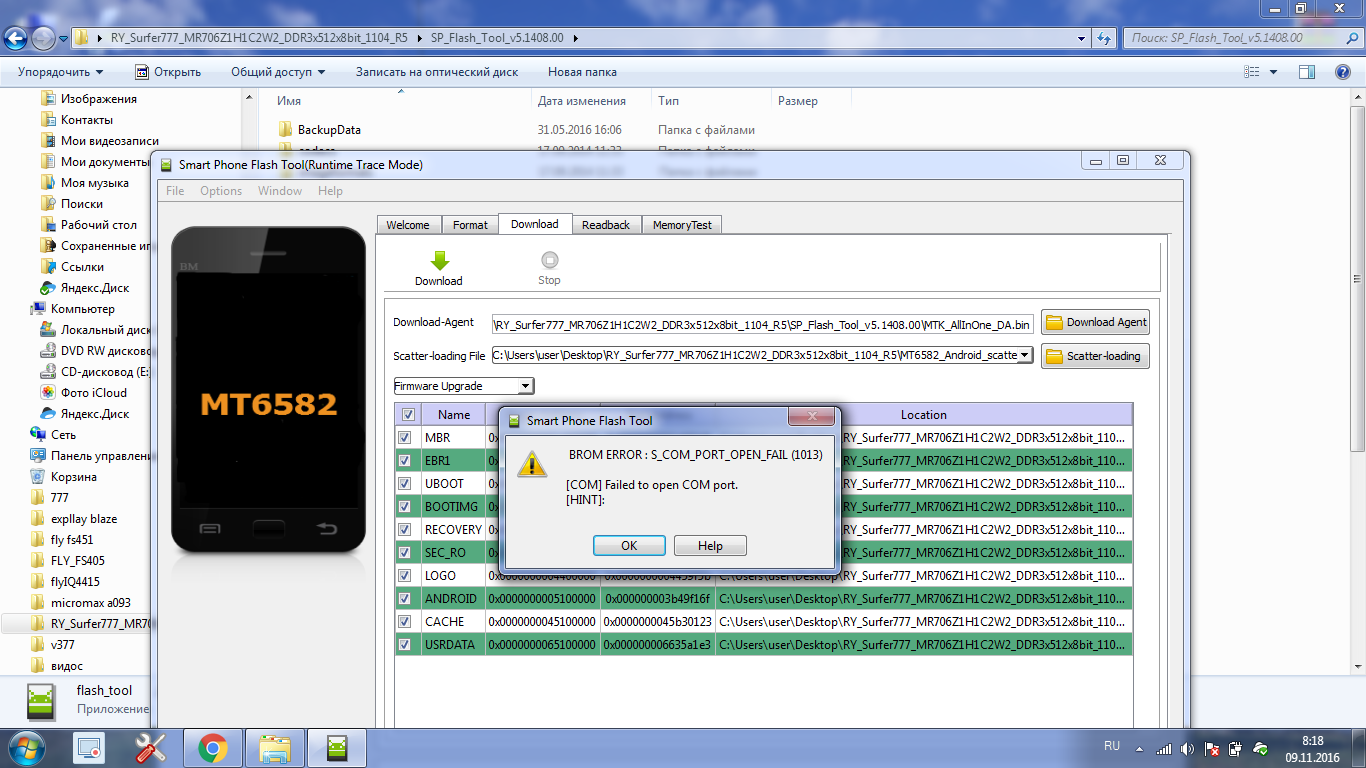1366x768 pixels.
Task: Uncheck the MBR partition checkbox
Action: [405, 438]
